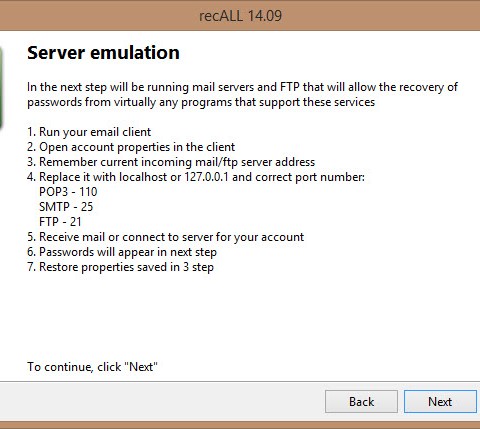Click the FTP - 21 port line

point(60,222)
